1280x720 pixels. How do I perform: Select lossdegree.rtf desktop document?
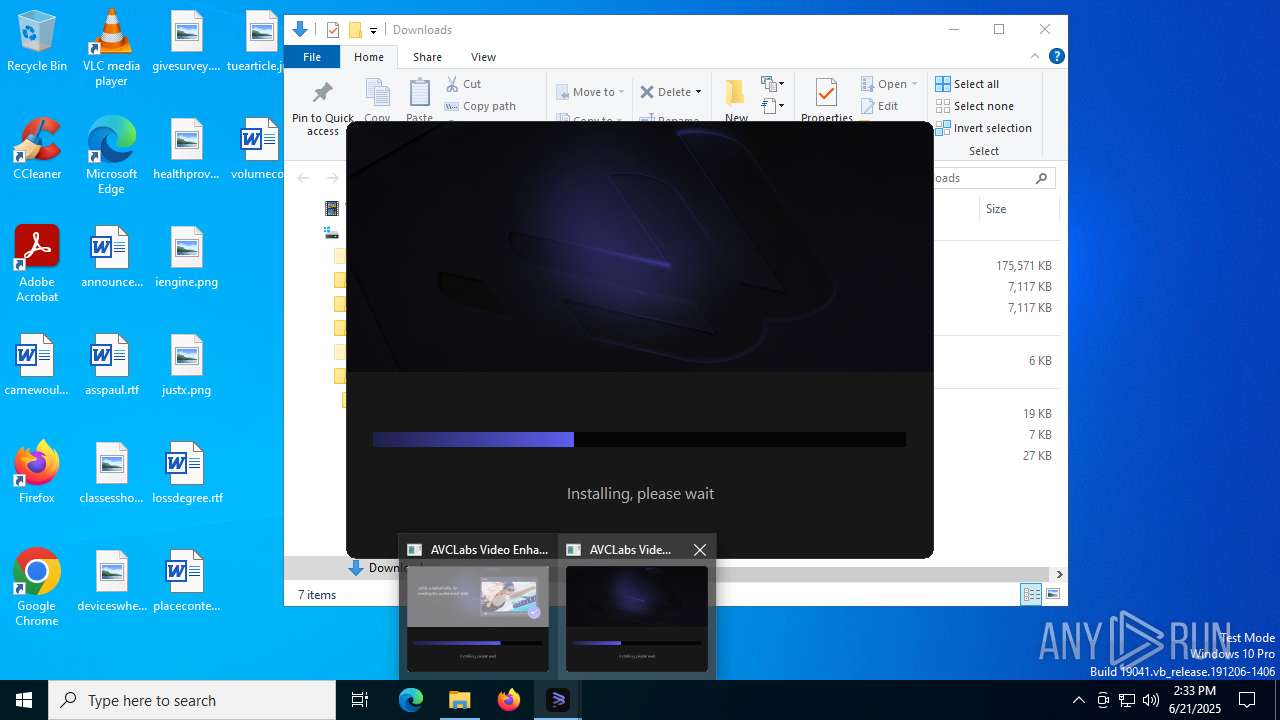pos(187,474)
